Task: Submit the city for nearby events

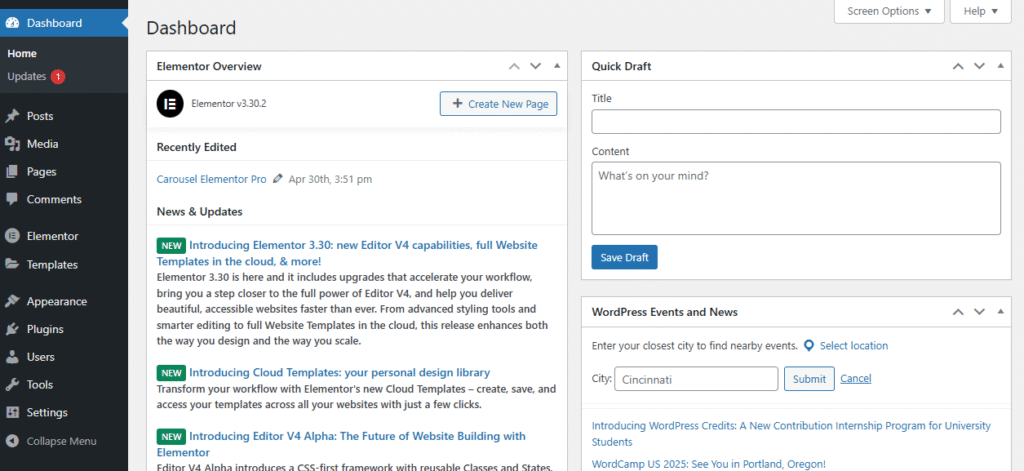Action: pos(809,378)
